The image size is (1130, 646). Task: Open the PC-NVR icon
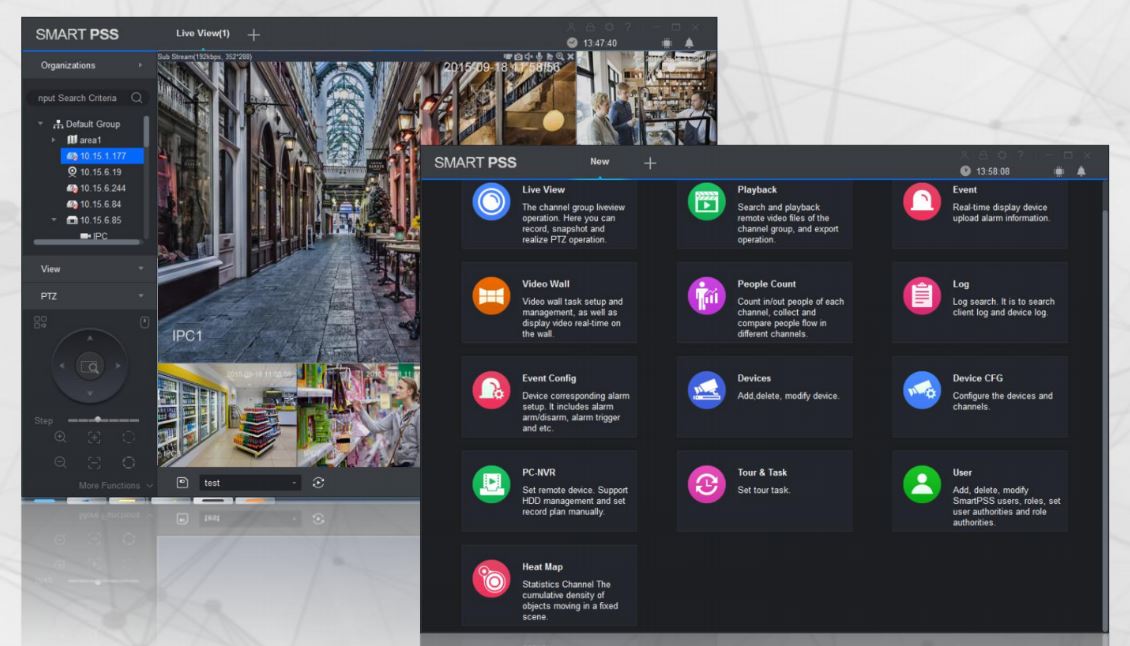point(491,484)
